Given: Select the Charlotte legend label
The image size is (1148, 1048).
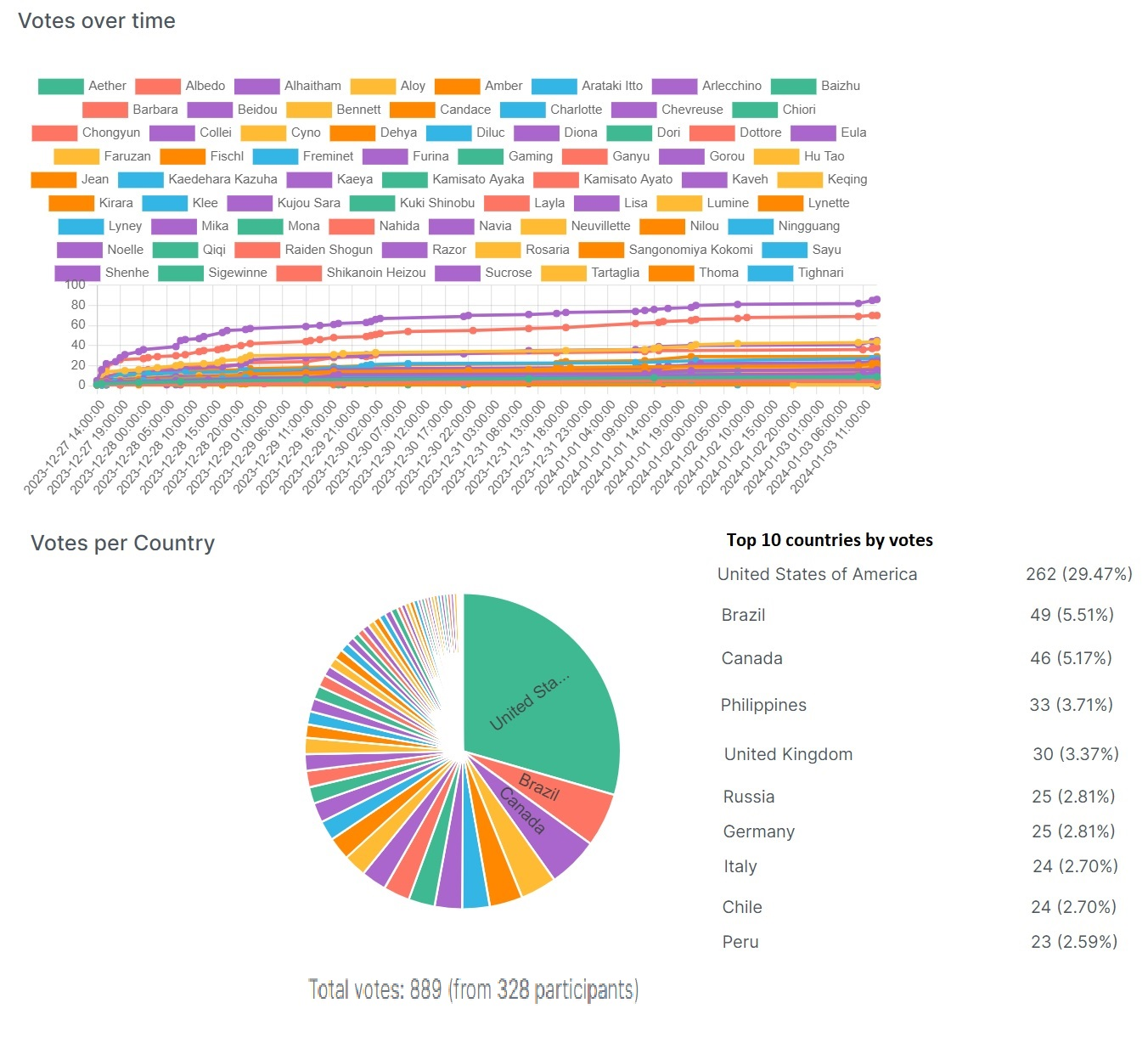Looking at the screenshot, I should pyautogui.click(x=577, y=110).
